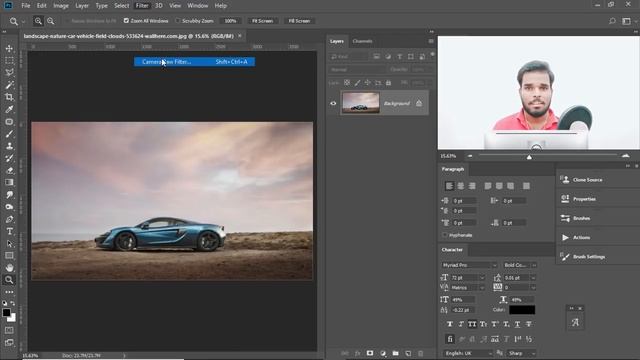
Task: Select the Zoom tool in the toolbox
Action: (9, 280)
